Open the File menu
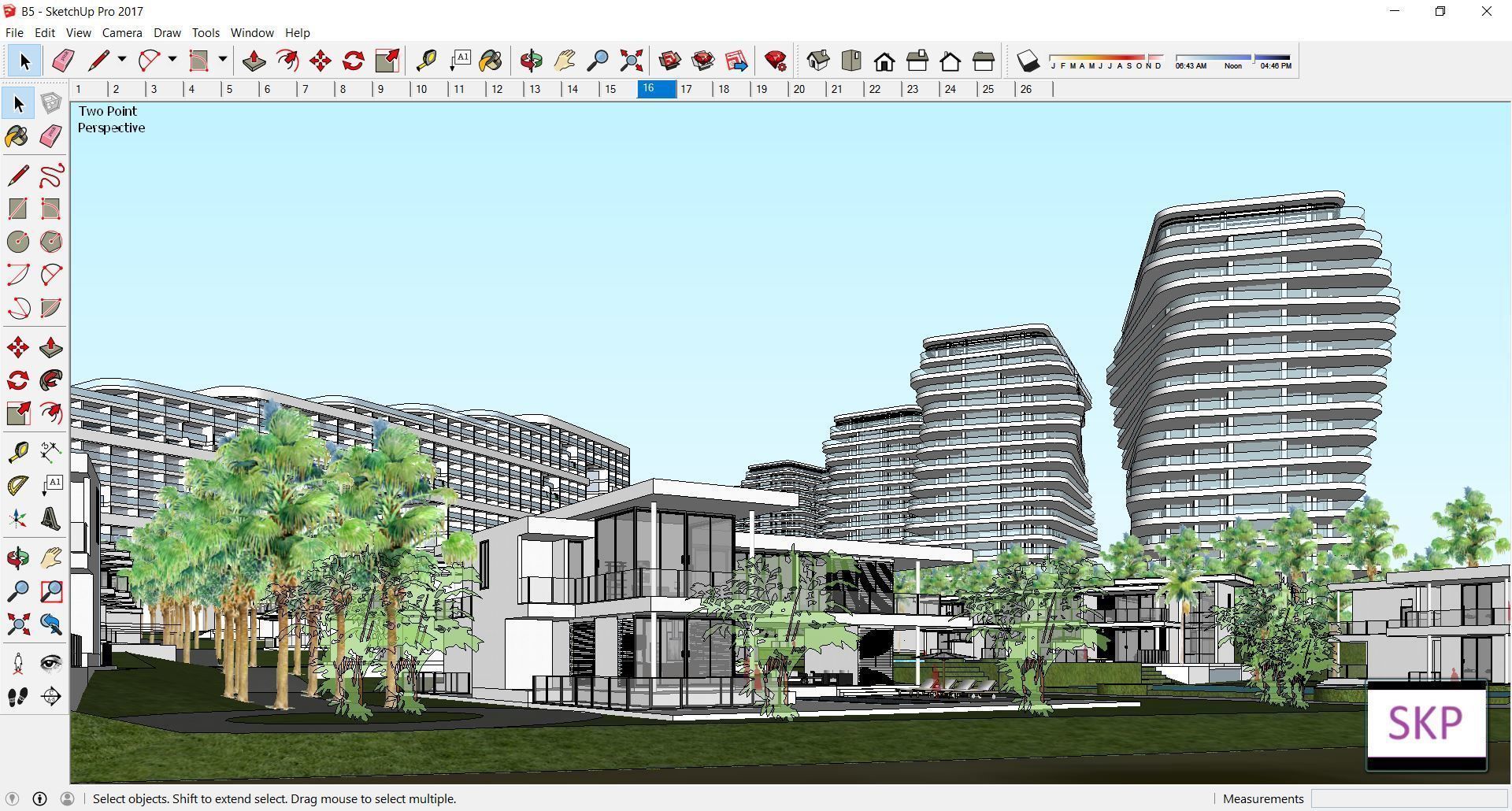Viewport: 1512px width, 811px height. (x=14, y=32)
